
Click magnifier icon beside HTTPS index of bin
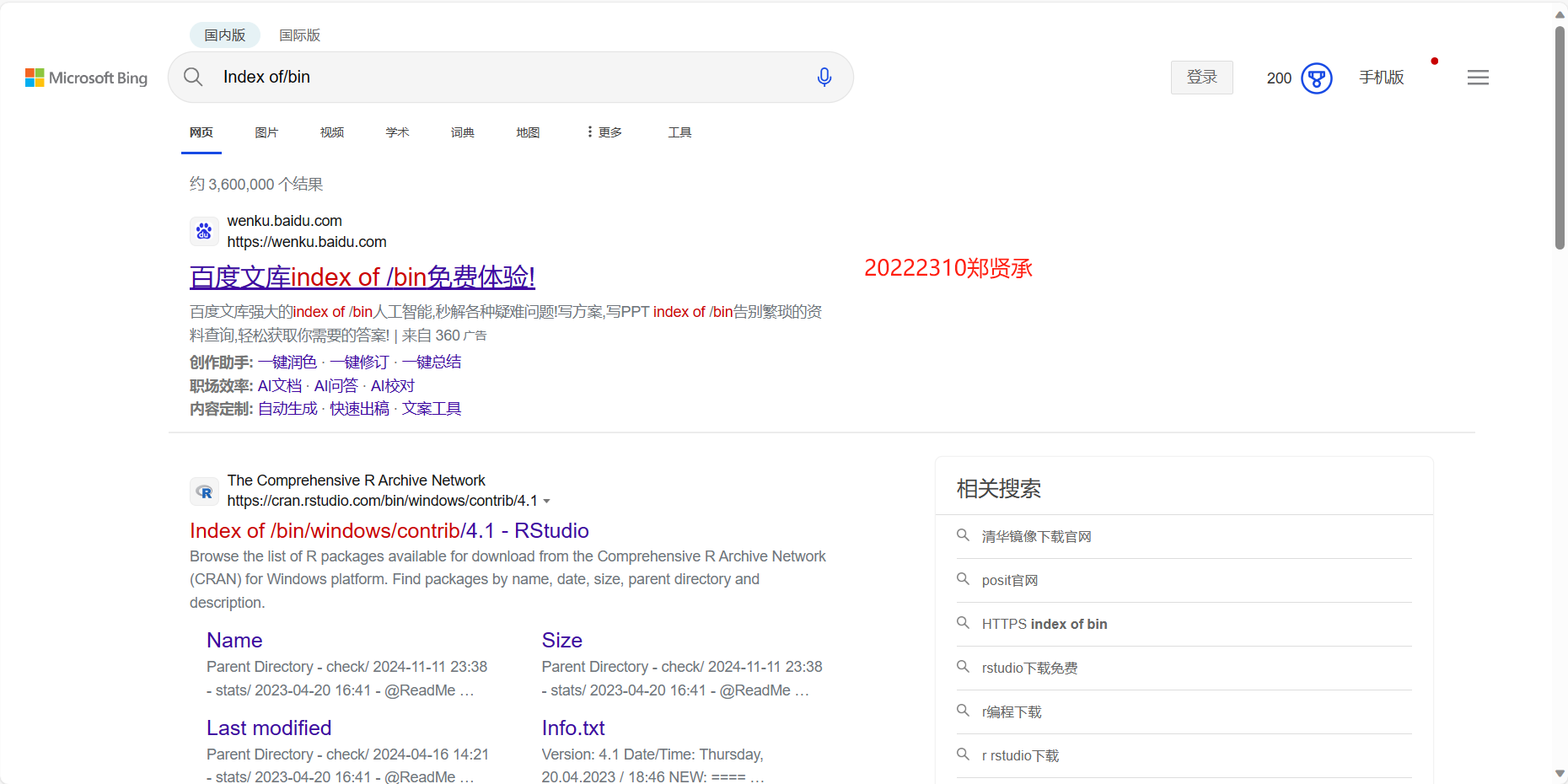[x=963, y=623]
